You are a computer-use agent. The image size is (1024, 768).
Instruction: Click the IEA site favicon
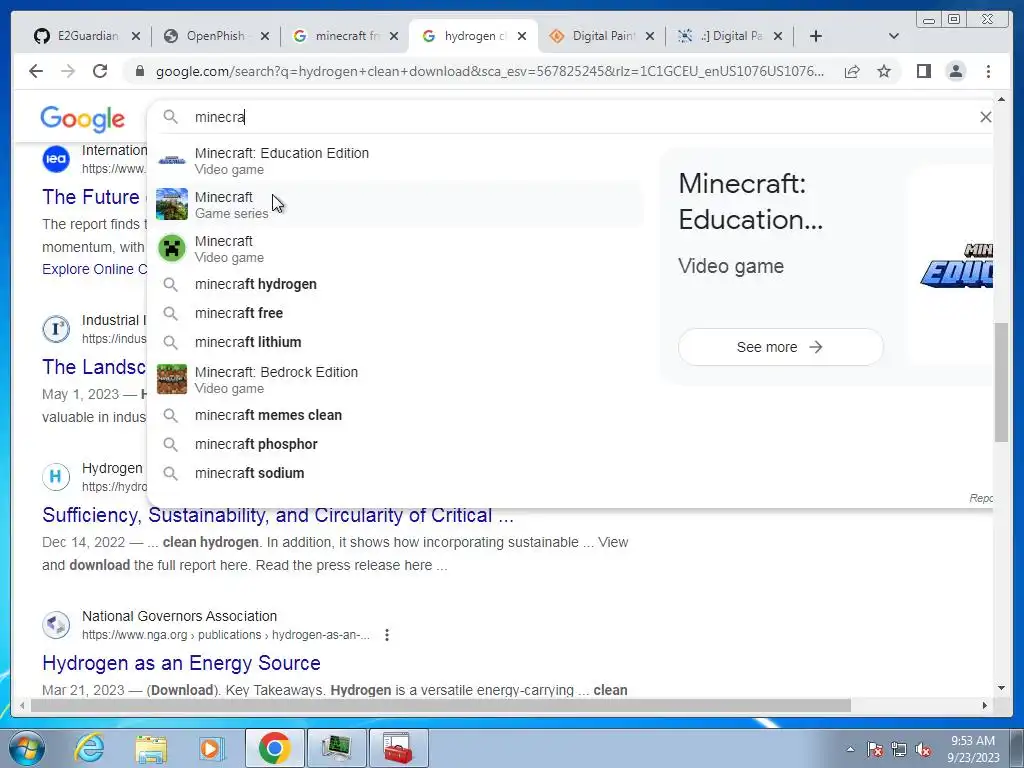(56, 159)
